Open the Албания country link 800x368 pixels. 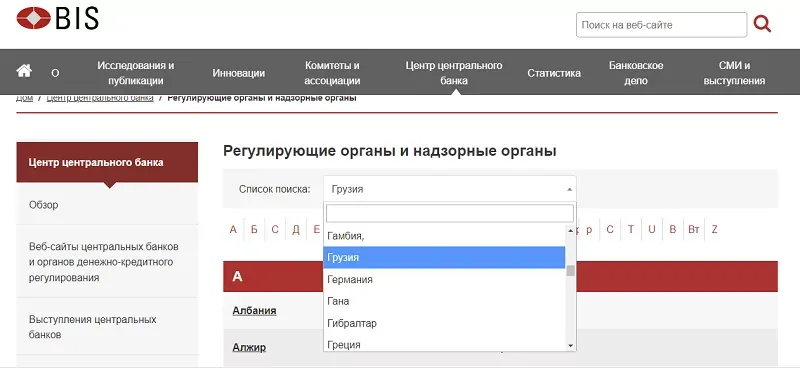click(x=254, y=310)
